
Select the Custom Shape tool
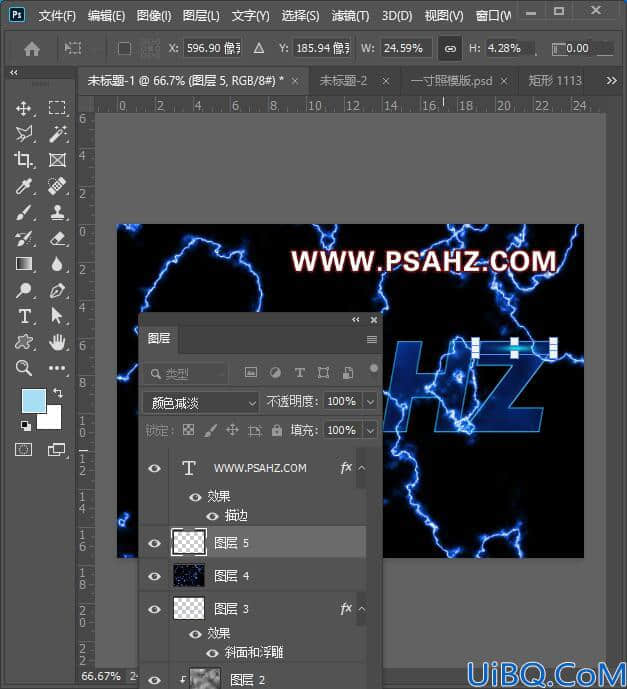coord(24,341)
